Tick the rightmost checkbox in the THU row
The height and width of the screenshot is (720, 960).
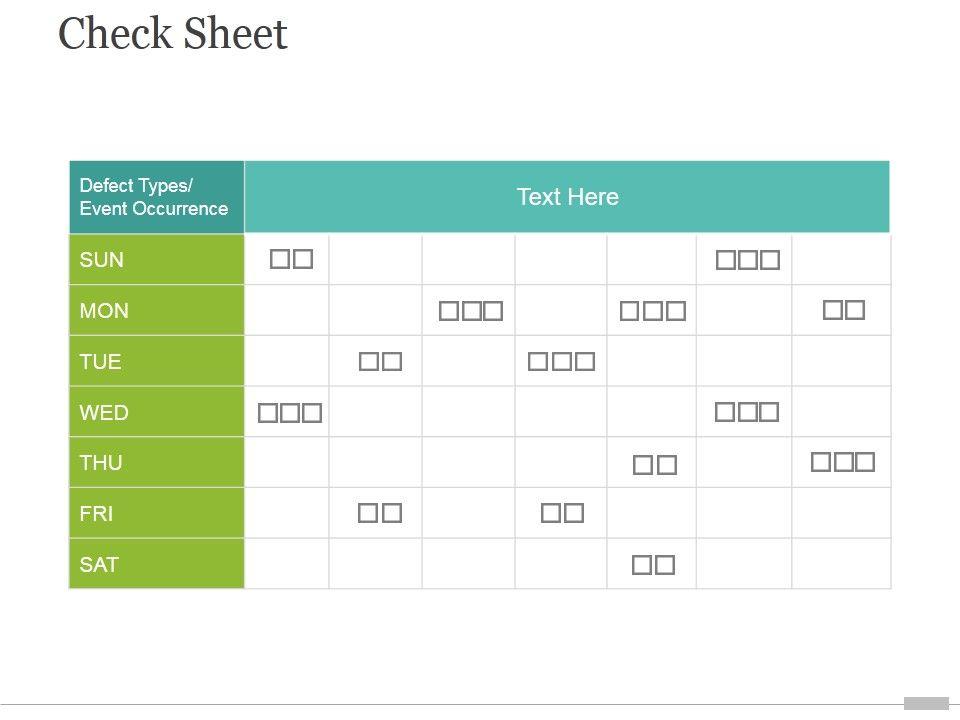865,462
